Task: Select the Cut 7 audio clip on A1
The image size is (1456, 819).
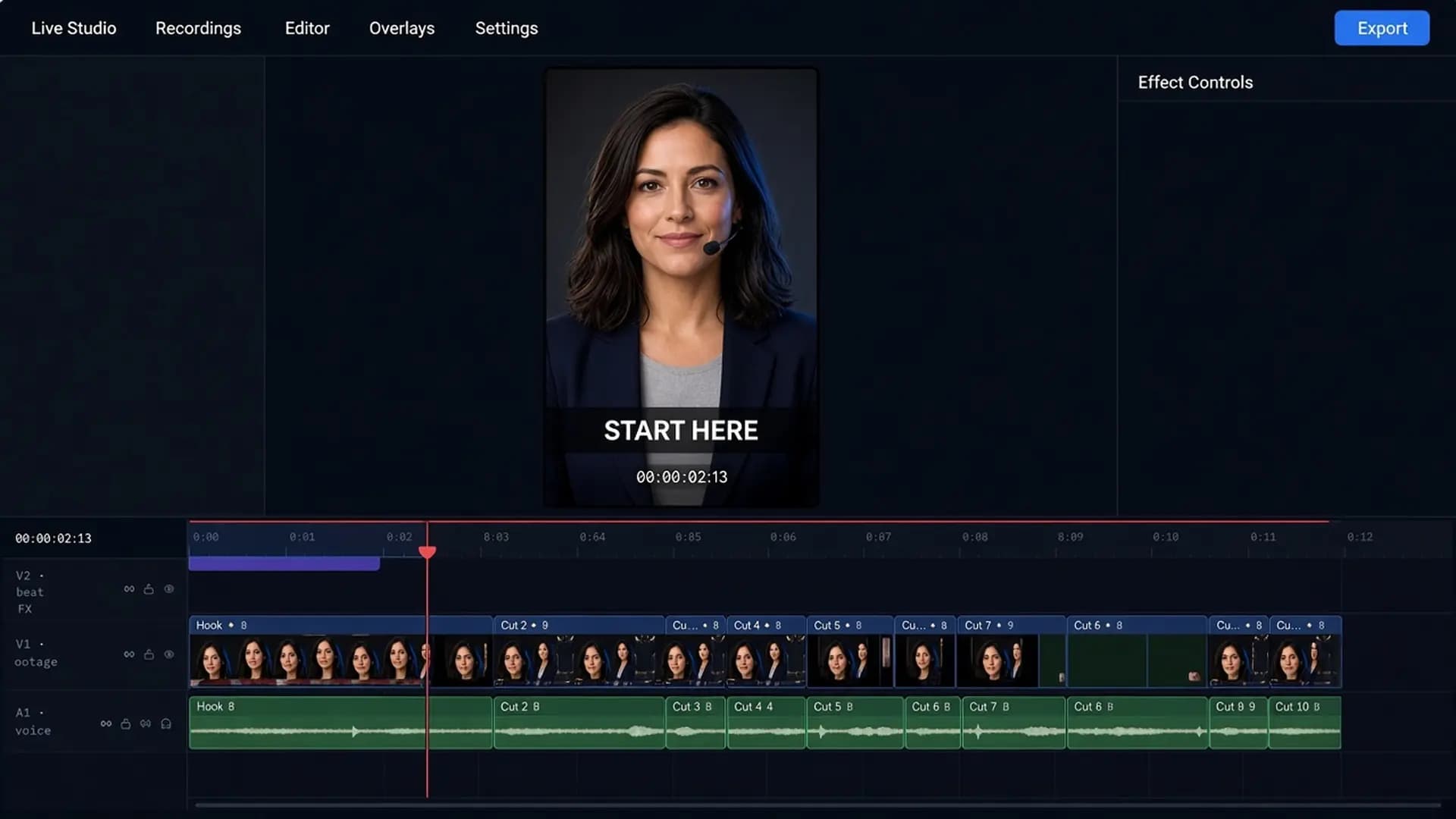Action: (x=1014, y=723)
